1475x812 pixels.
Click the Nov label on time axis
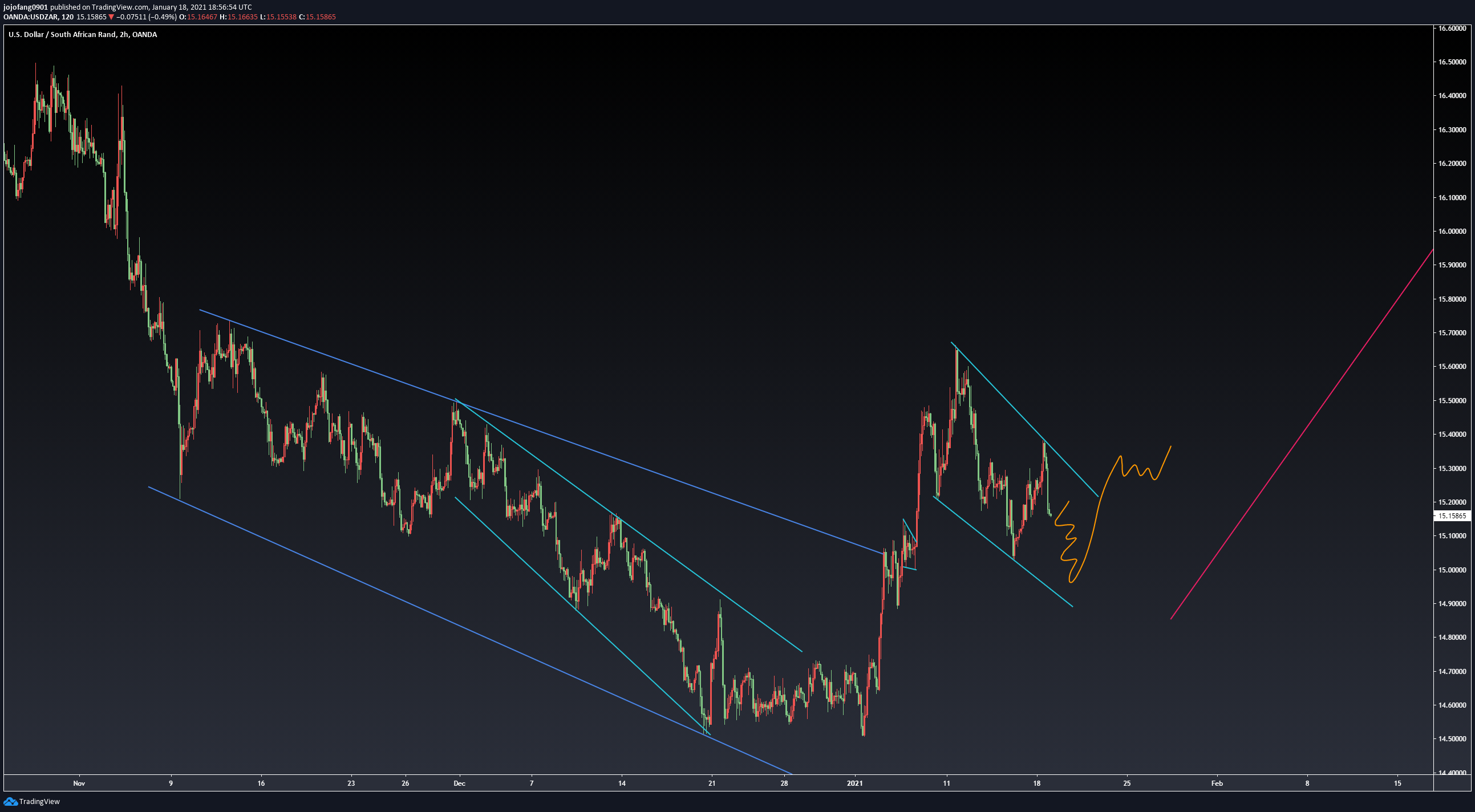pyautogui.click(x=79, y=783)
